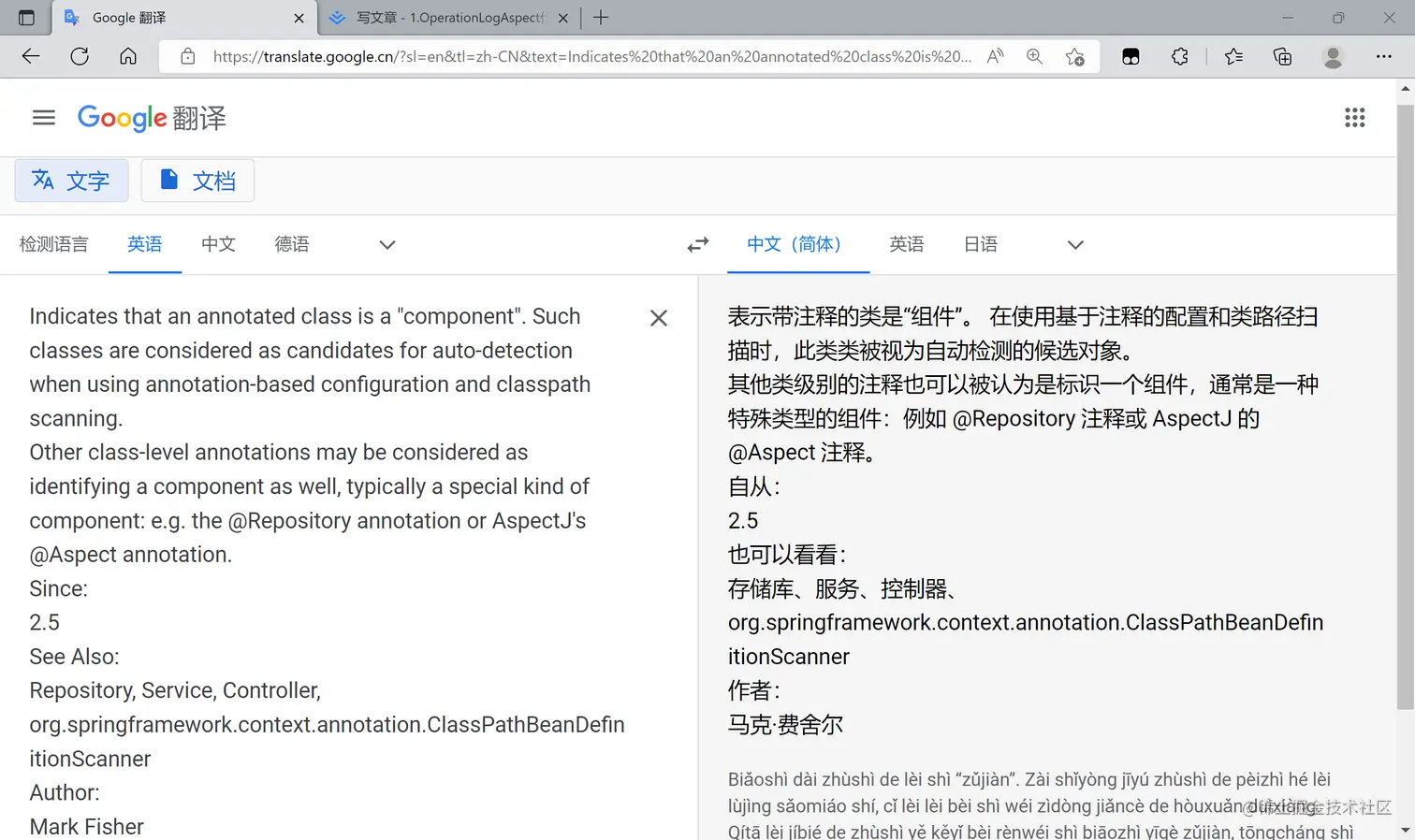Open the Collections panel

coord(1282,56)
